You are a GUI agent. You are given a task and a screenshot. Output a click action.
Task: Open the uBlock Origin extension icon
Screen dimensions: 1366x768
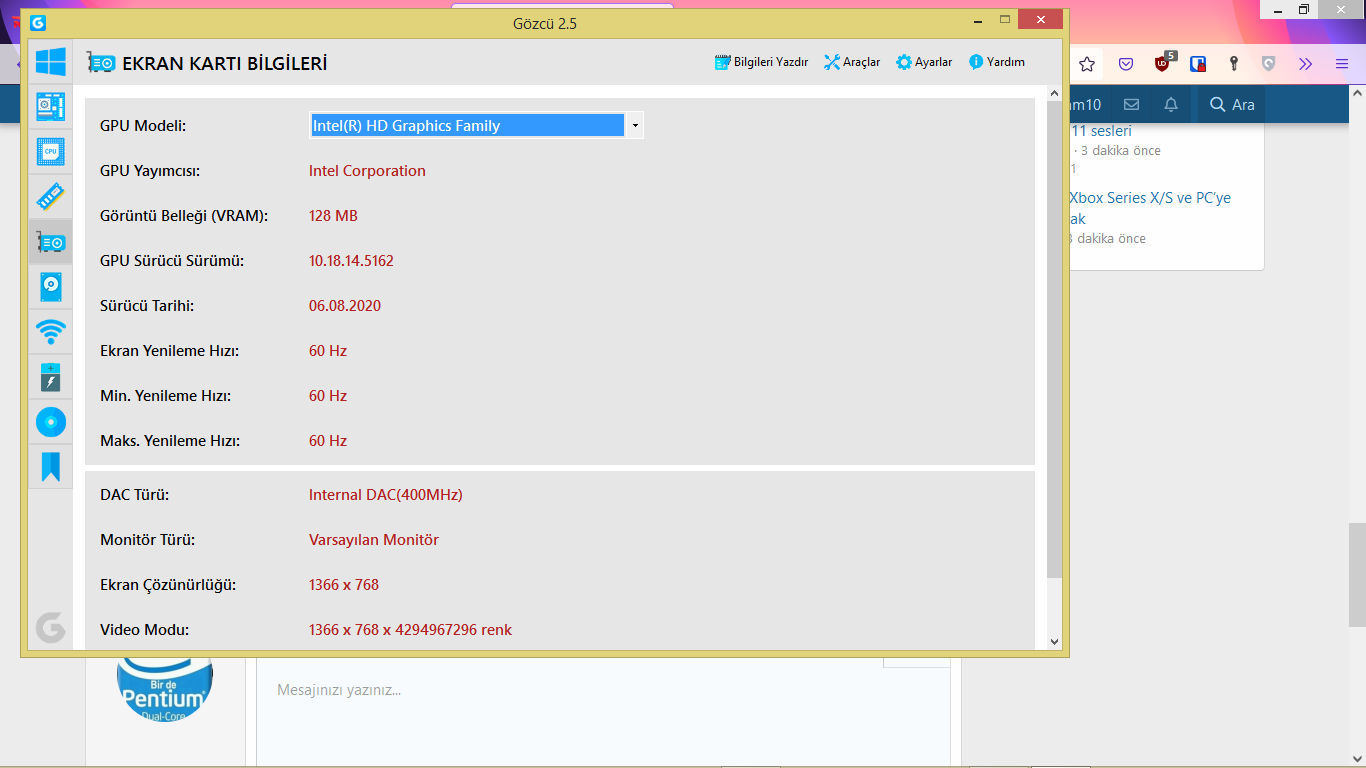1163,63
